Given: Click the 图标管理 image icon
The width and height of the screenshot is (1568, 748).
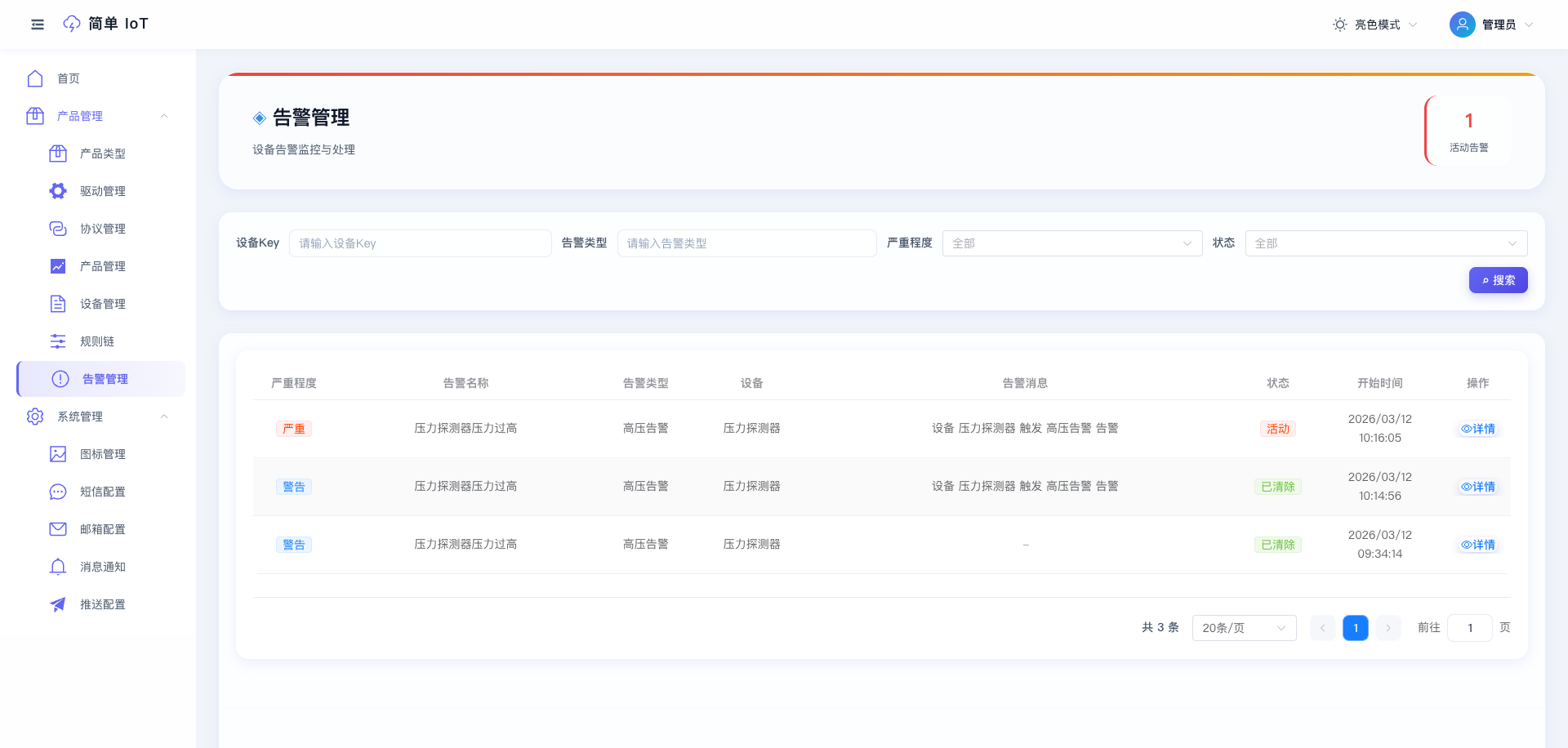Looking at the screenshot, I should (58, 454).
